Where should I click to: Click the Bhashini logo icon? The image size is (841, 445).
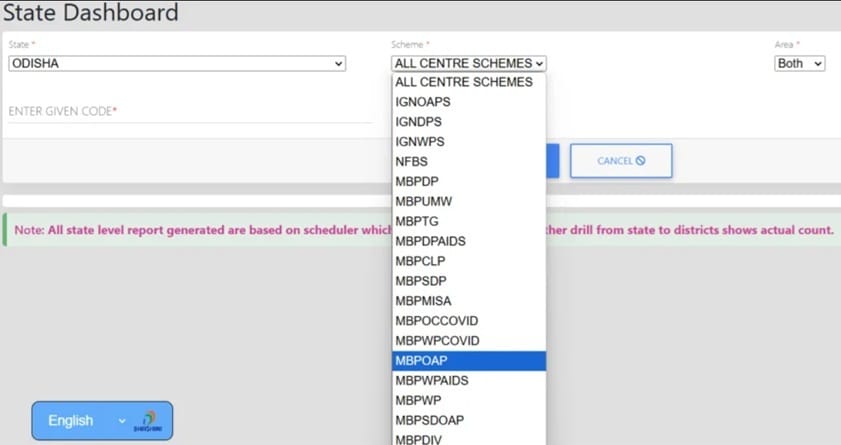(148, 421)
